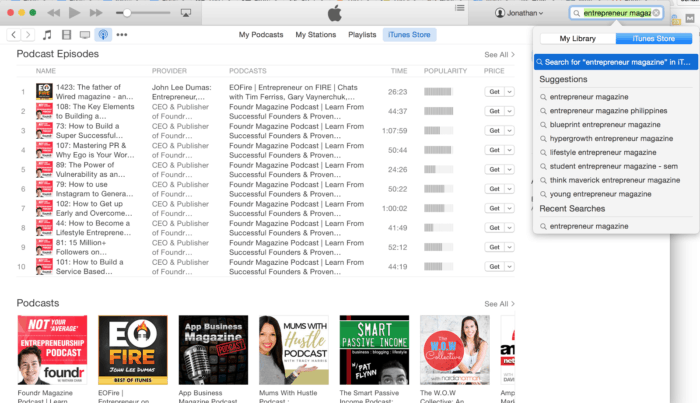Adjust the volume slider knob
The height and width of the screenshot is (403, 700).
coord(127,13)
